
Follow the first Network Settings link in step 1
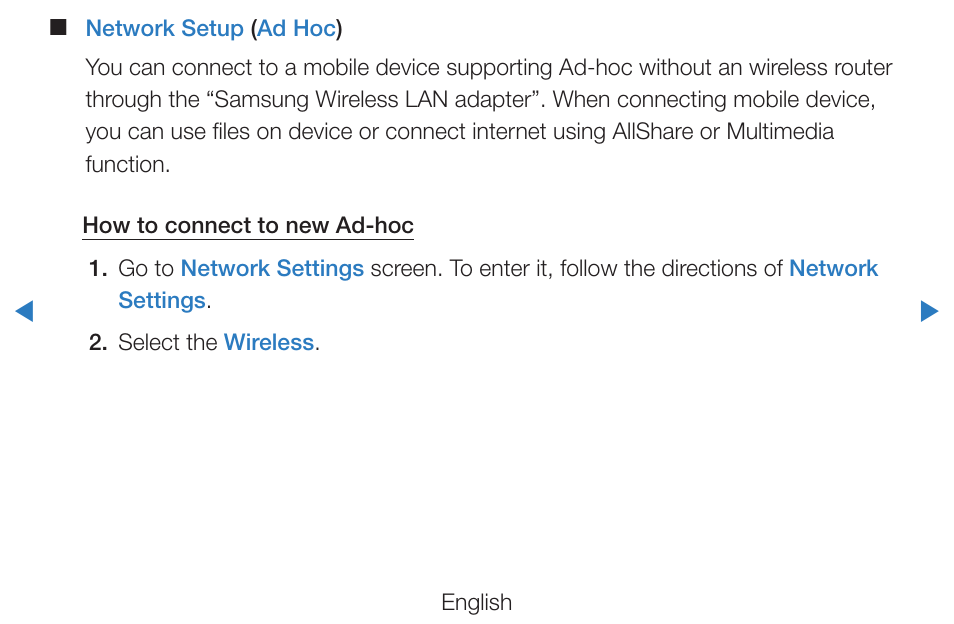tap(272, 269)
